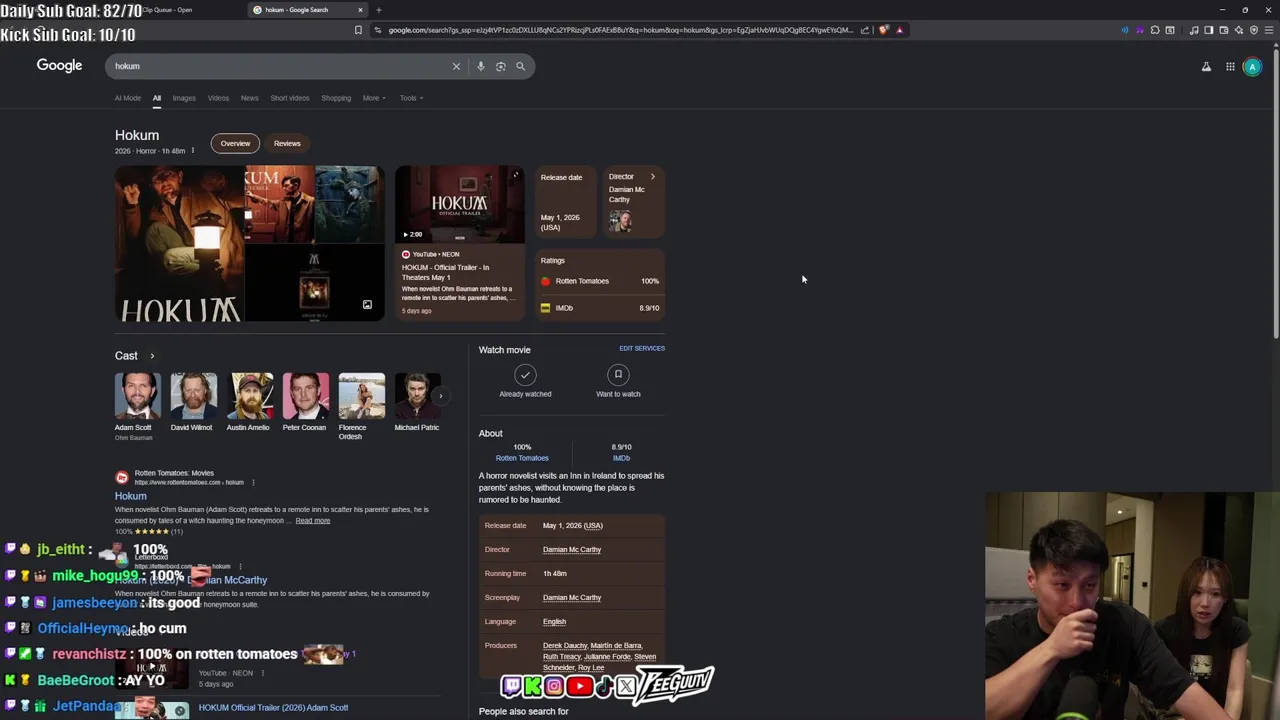Close the hokum Google Search tab
The width and height of the screenshot is (1280, 720).
tap(360, 10)
